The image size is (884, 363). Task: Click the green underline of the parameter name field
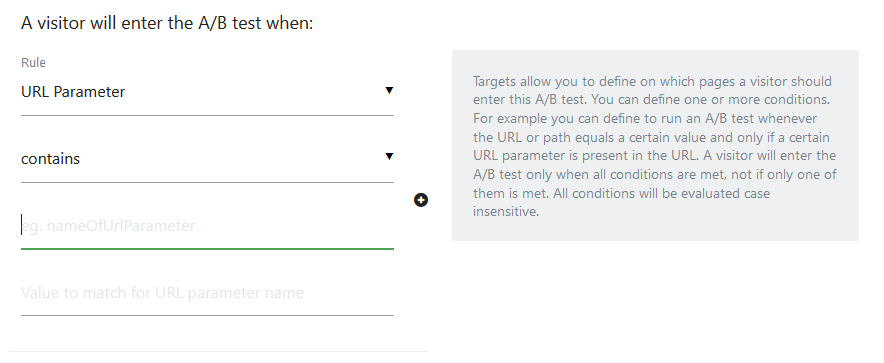coord(207,248)
